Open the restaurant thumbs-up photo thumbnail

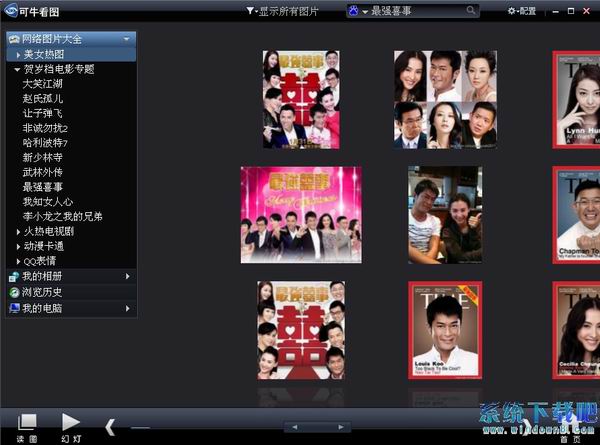(445, 215)
